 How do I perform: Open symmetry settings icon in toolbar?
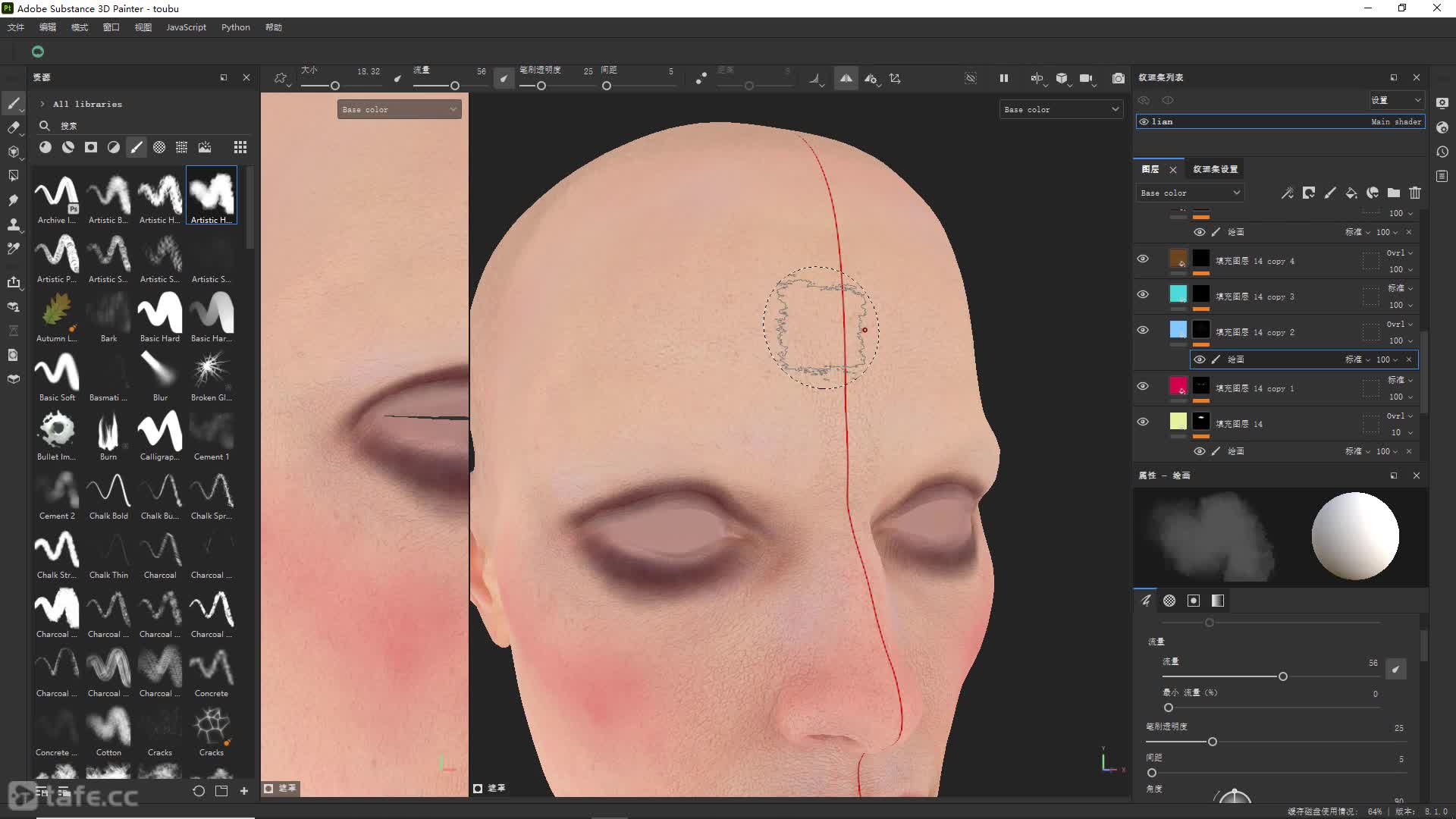pyautogui.click(x=871, y=78)
